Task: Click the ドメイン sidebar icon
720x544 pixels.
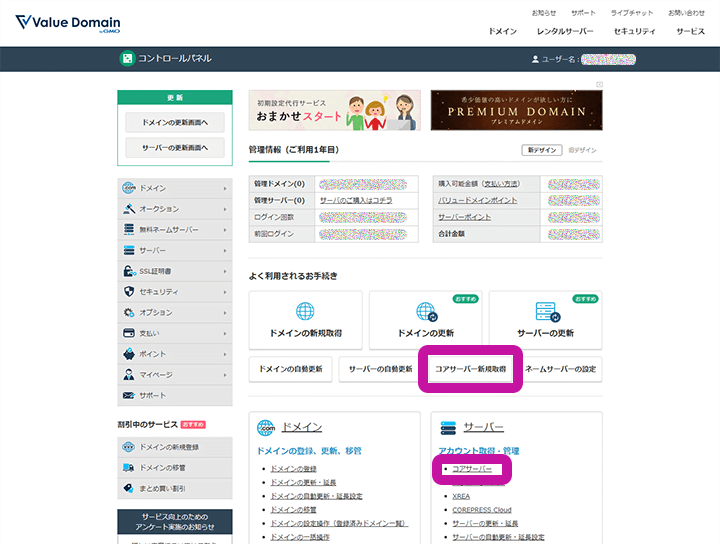Action: 129,188
